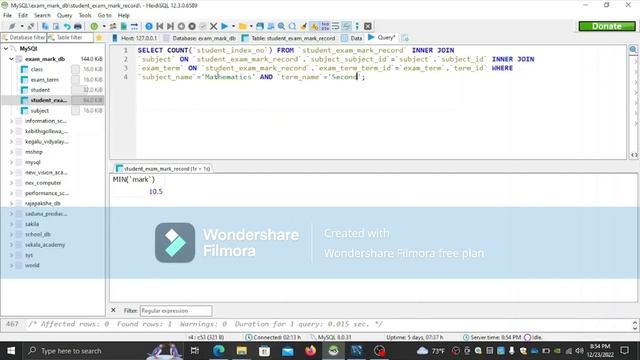Viewport: 640px width, 360px height.
Task: Open the User manager toolbar icon
Action: tap(113, 26)
